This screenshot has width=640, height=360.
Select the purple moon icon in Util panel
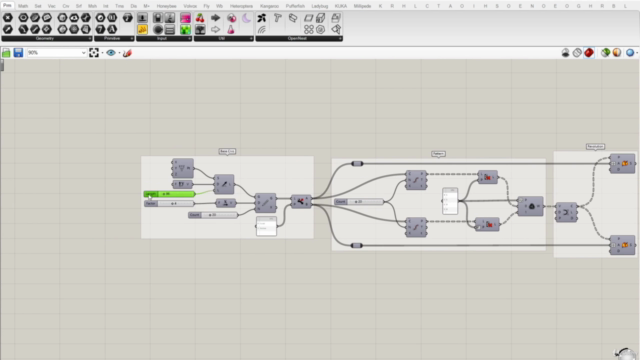click(247, 18)
